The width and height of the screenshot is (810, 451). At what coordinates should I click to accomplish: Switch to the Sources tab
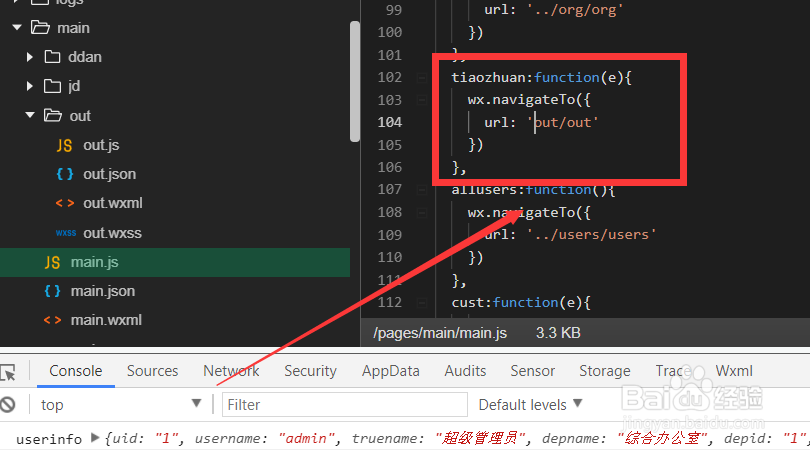[x=152, y=371]
